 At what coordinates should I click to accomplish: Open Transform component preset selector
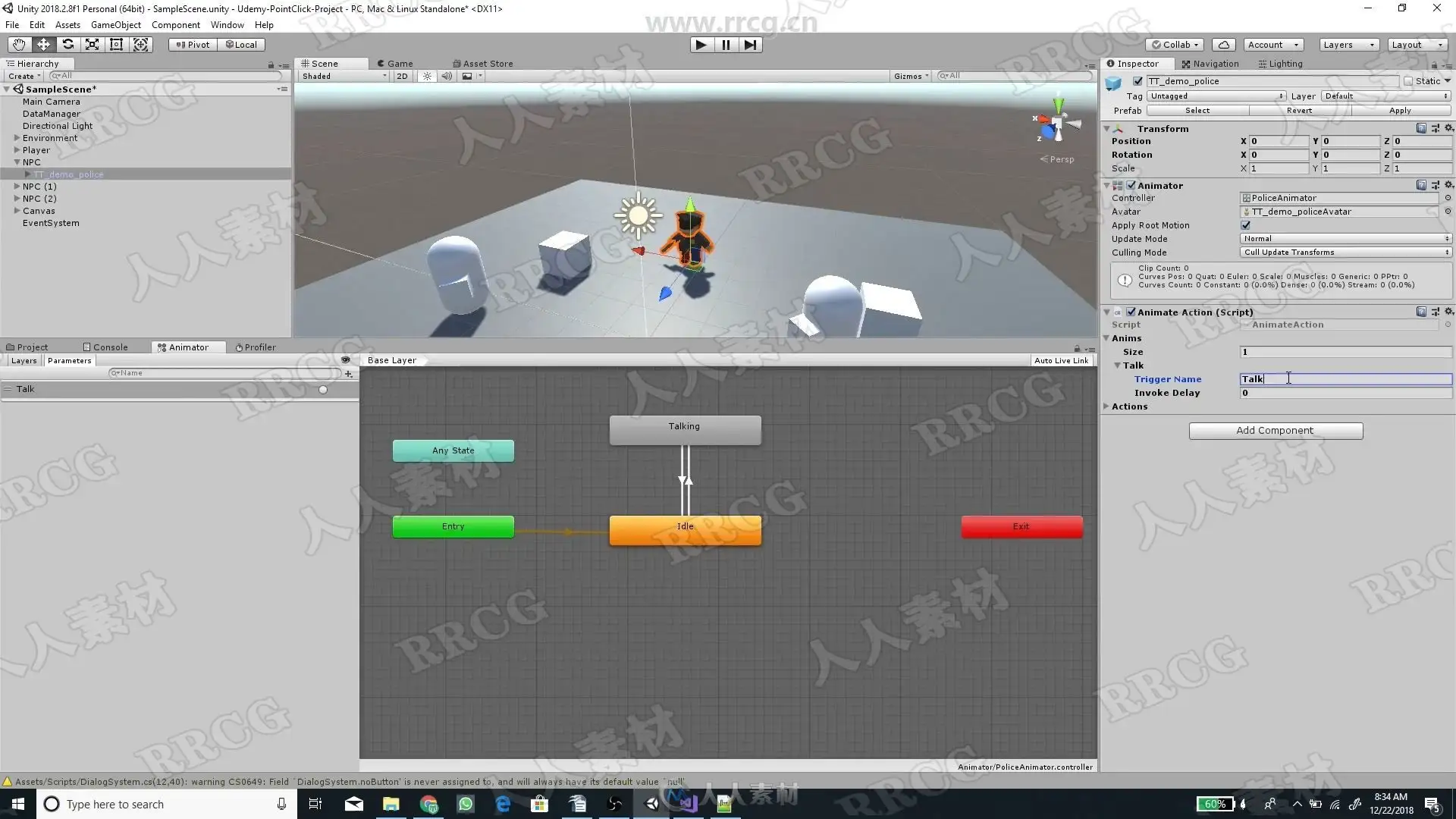(1435, 128)
